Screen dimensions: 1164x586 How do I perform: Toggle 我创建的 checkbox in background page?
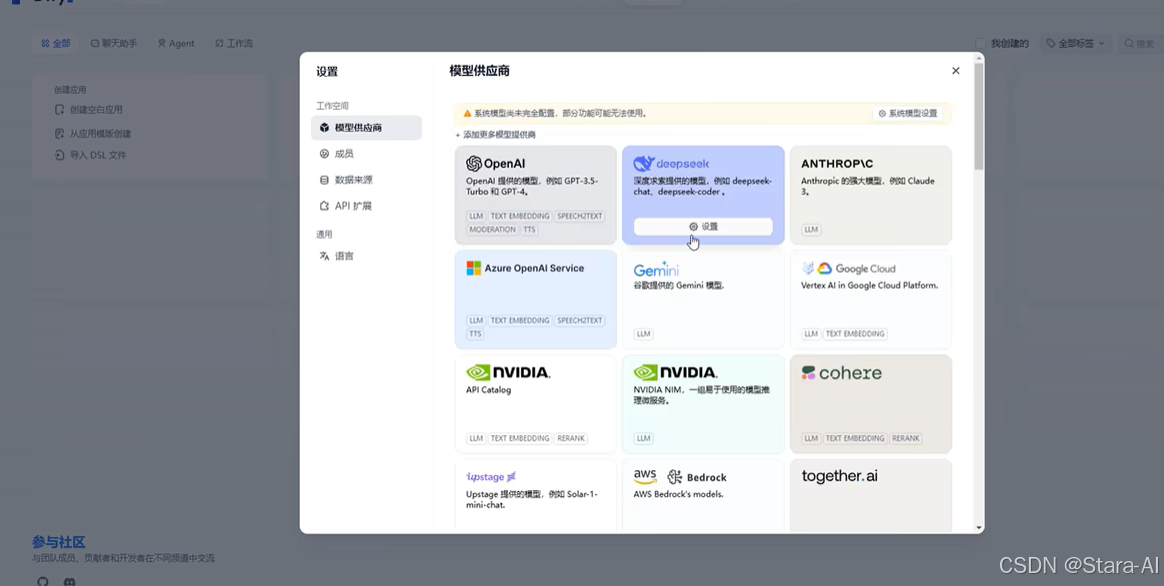point(981,43)
